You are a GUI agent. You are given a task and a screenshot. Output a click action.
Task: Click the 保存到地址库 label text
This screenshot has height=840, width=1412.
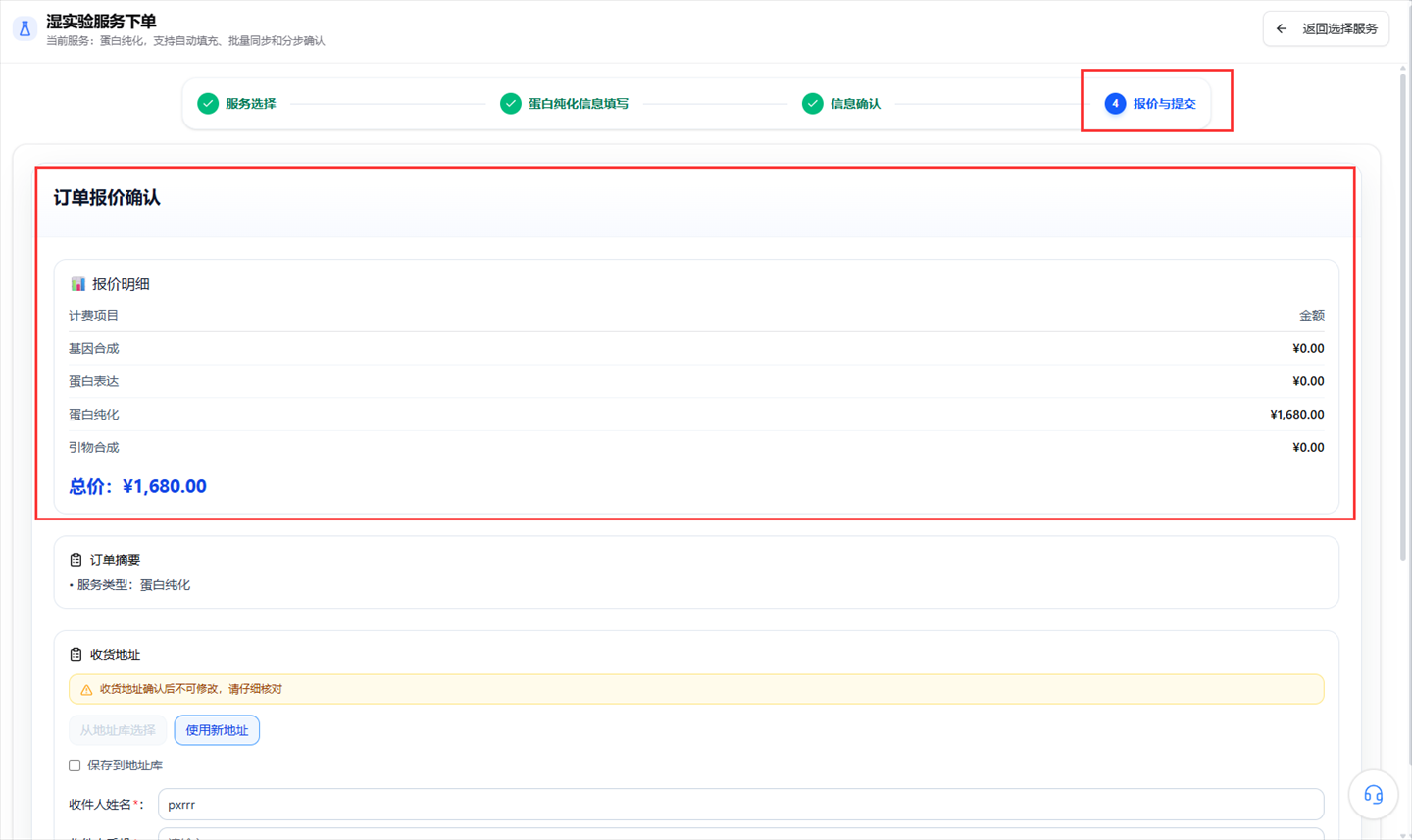click(126, 766)
